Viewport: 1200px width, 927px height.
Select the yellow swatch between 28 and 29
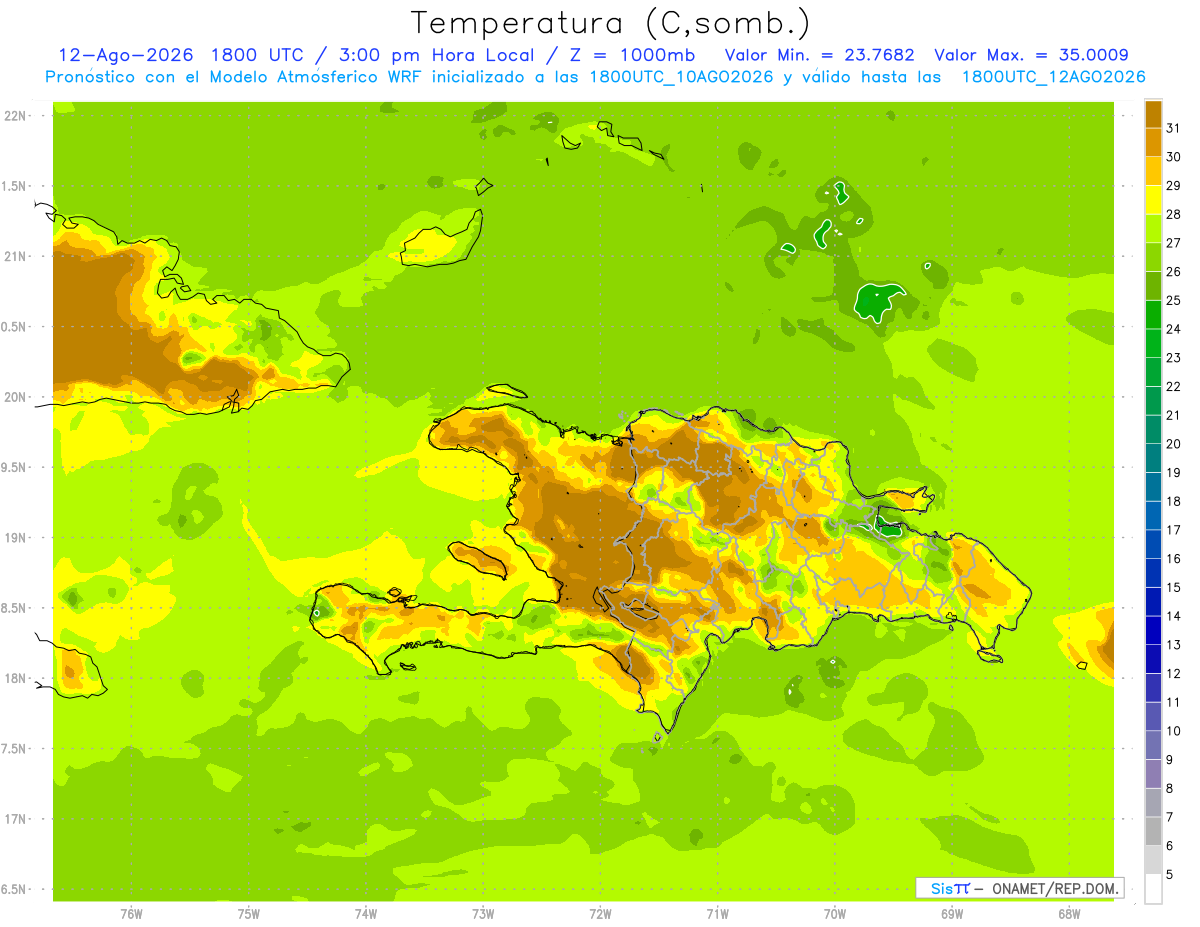pyautogui.click(x=1153, y=200)
